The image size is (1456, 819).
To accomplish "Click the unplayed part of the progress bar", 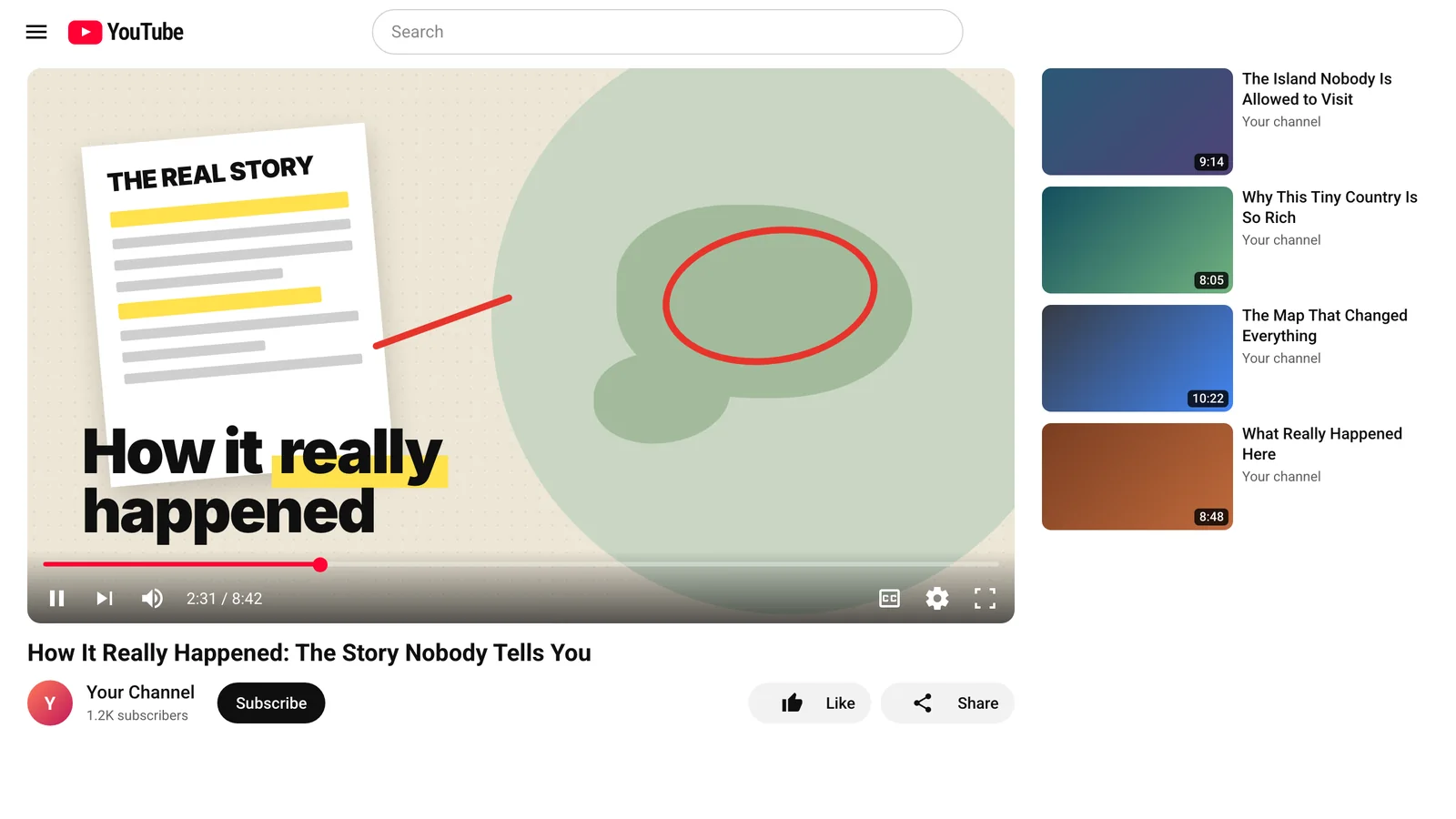I will (x=662, y=565).
